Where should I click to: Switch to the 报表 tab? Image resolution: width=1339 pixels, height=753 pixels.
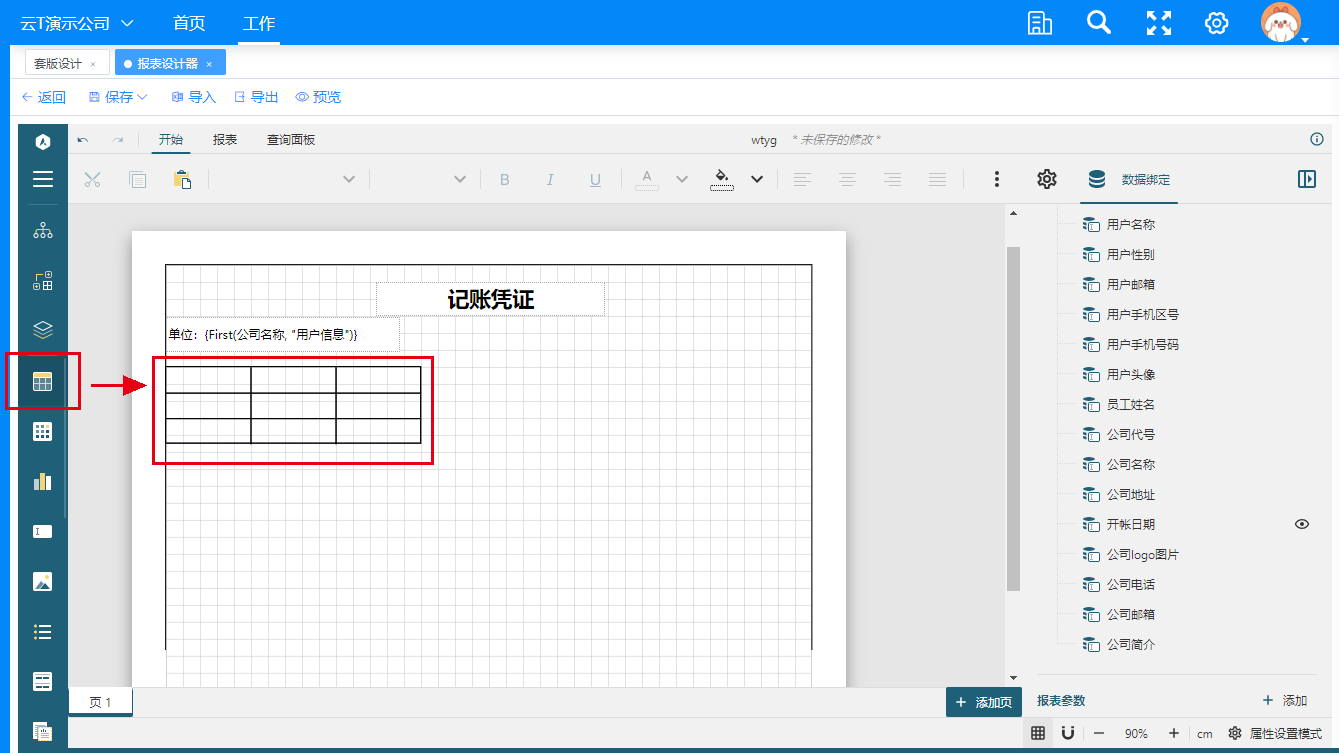point(225,140)
